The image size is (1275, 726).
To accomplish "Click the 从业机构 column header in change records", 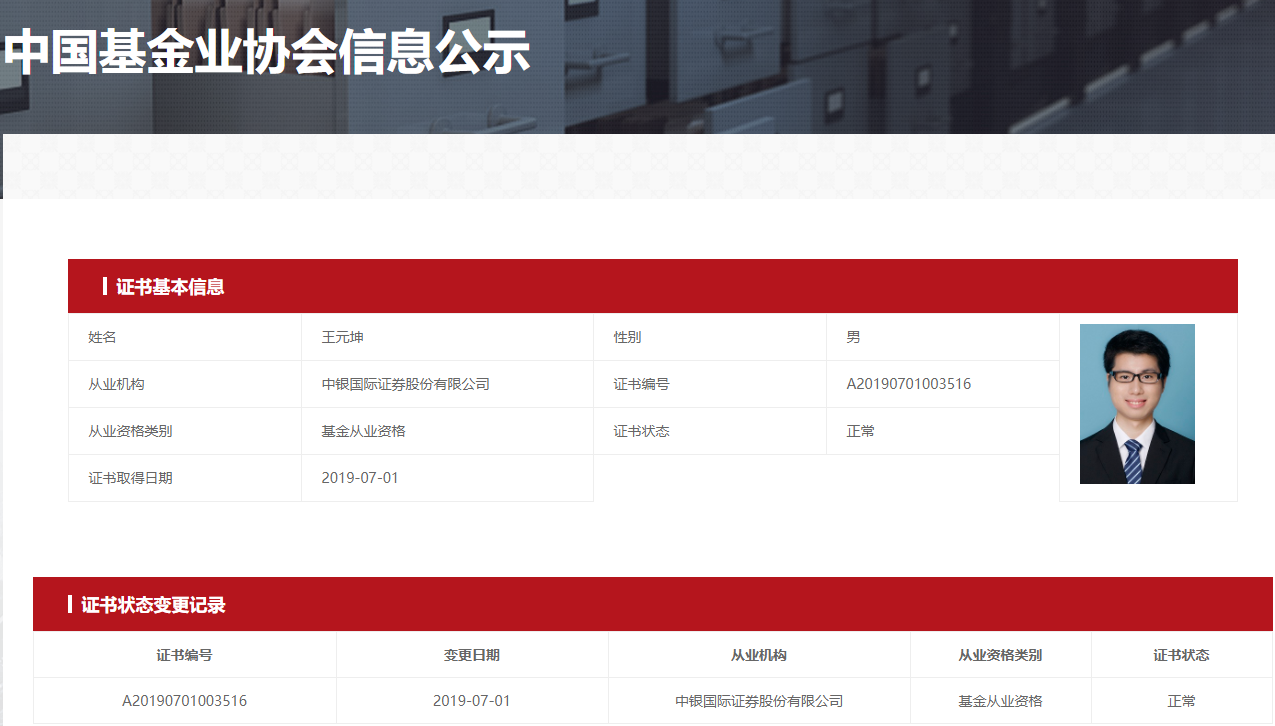I will coord(759,655).
